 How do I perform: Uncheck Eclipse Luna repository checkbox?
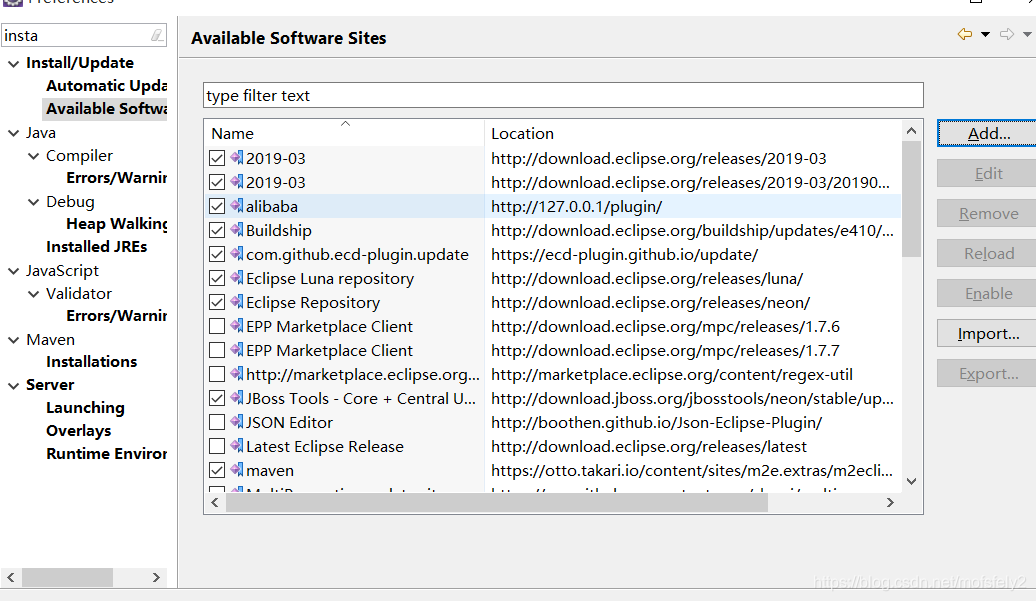(217, 278)
